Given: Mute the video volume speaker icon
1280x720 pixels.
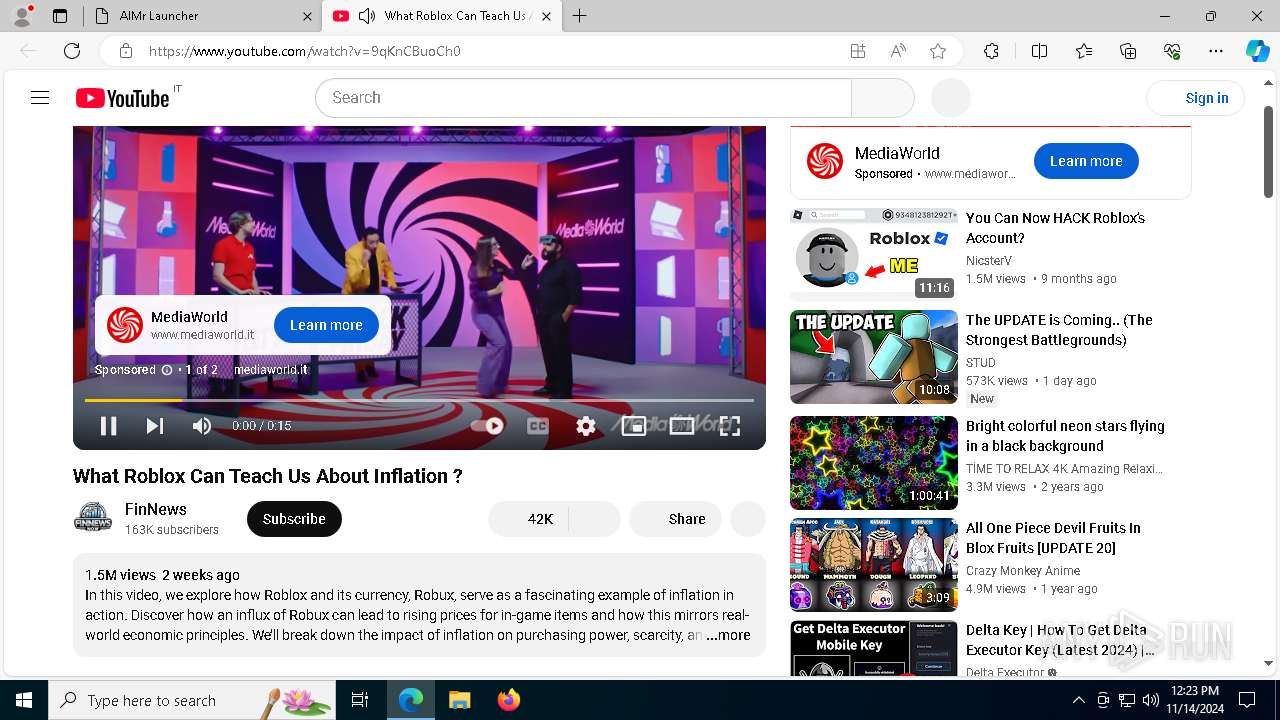Looking at the screenshot, I should [202, 426].
